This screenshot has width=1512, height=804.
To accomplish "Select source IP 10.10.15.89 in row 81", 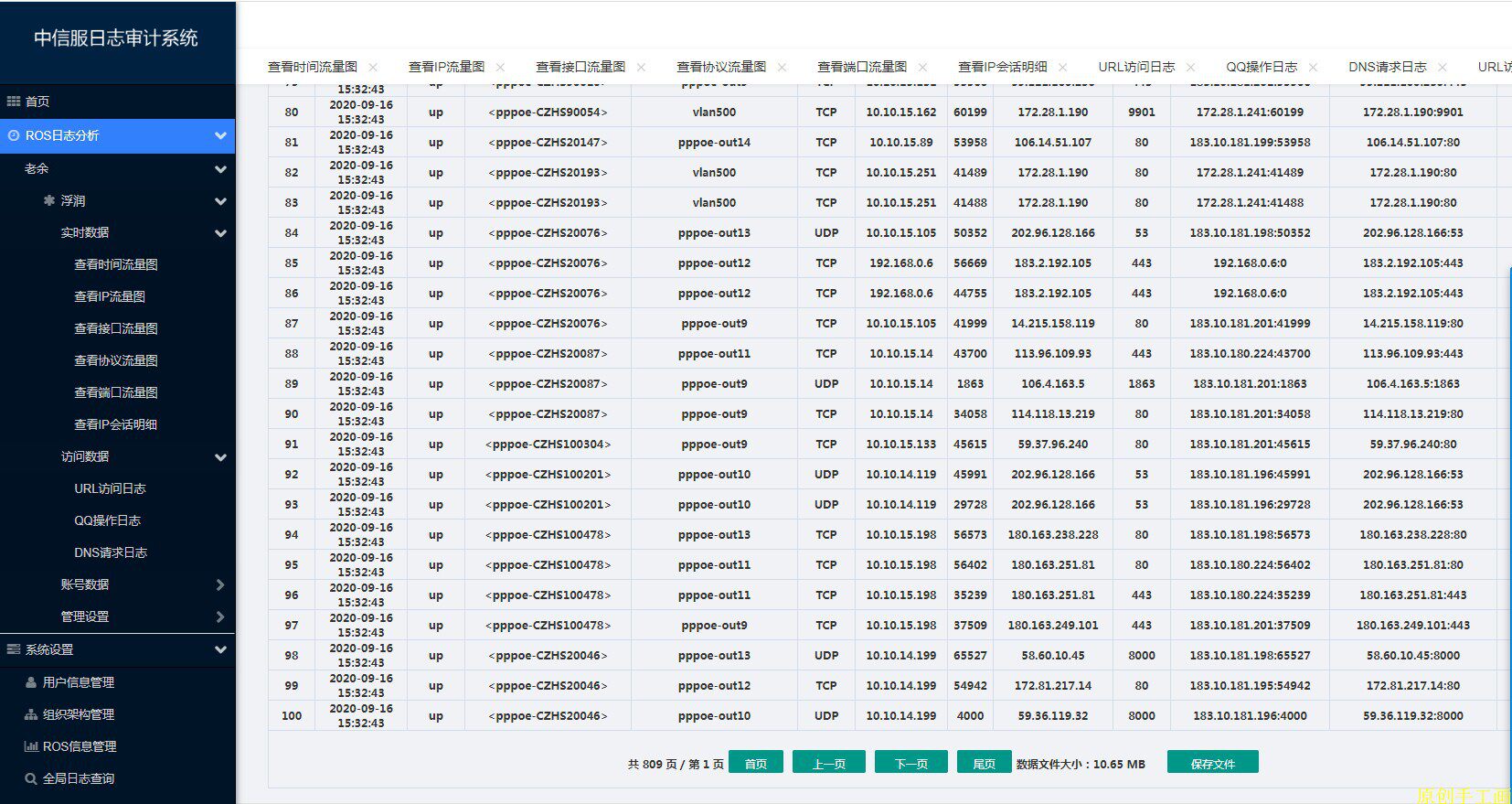I will [x=901, y=143].
